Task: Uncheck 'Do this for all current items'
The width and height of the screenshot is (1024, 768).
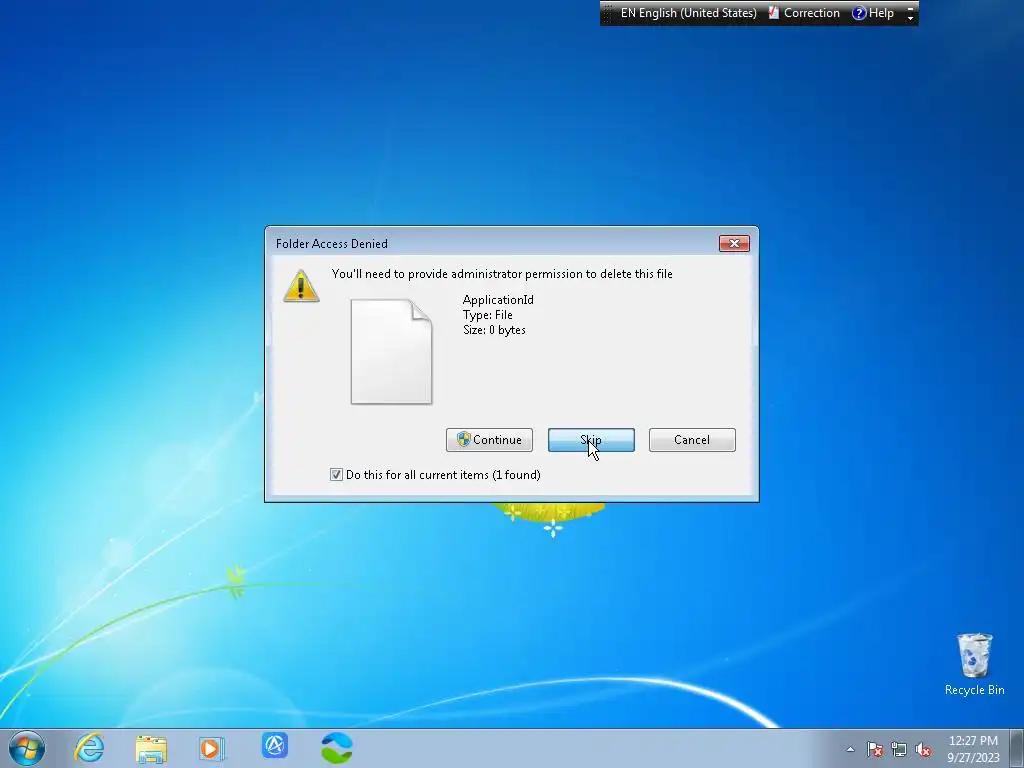Action: 336,475
